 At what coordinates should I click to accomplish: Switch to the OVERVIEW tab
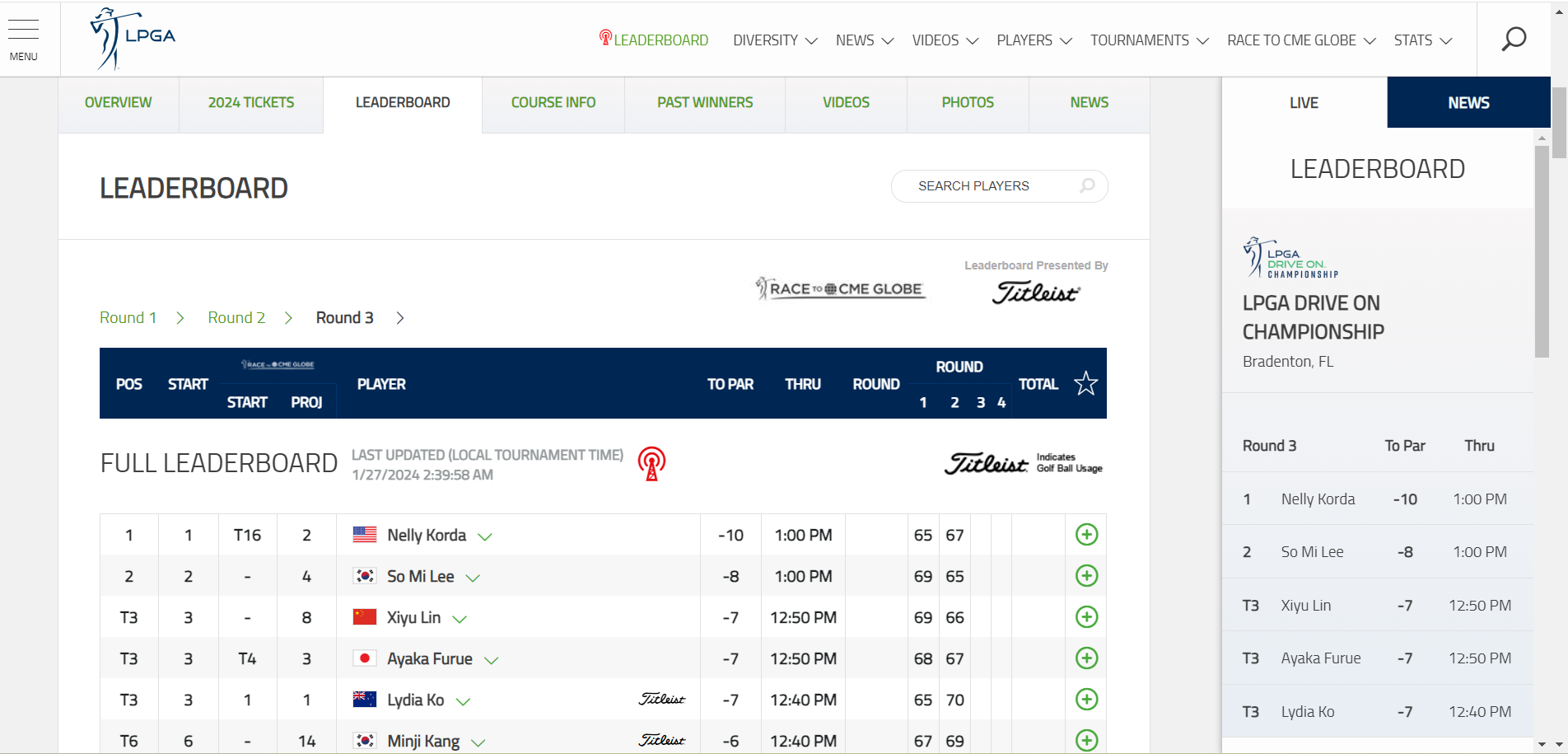click(x=119, y=103)
